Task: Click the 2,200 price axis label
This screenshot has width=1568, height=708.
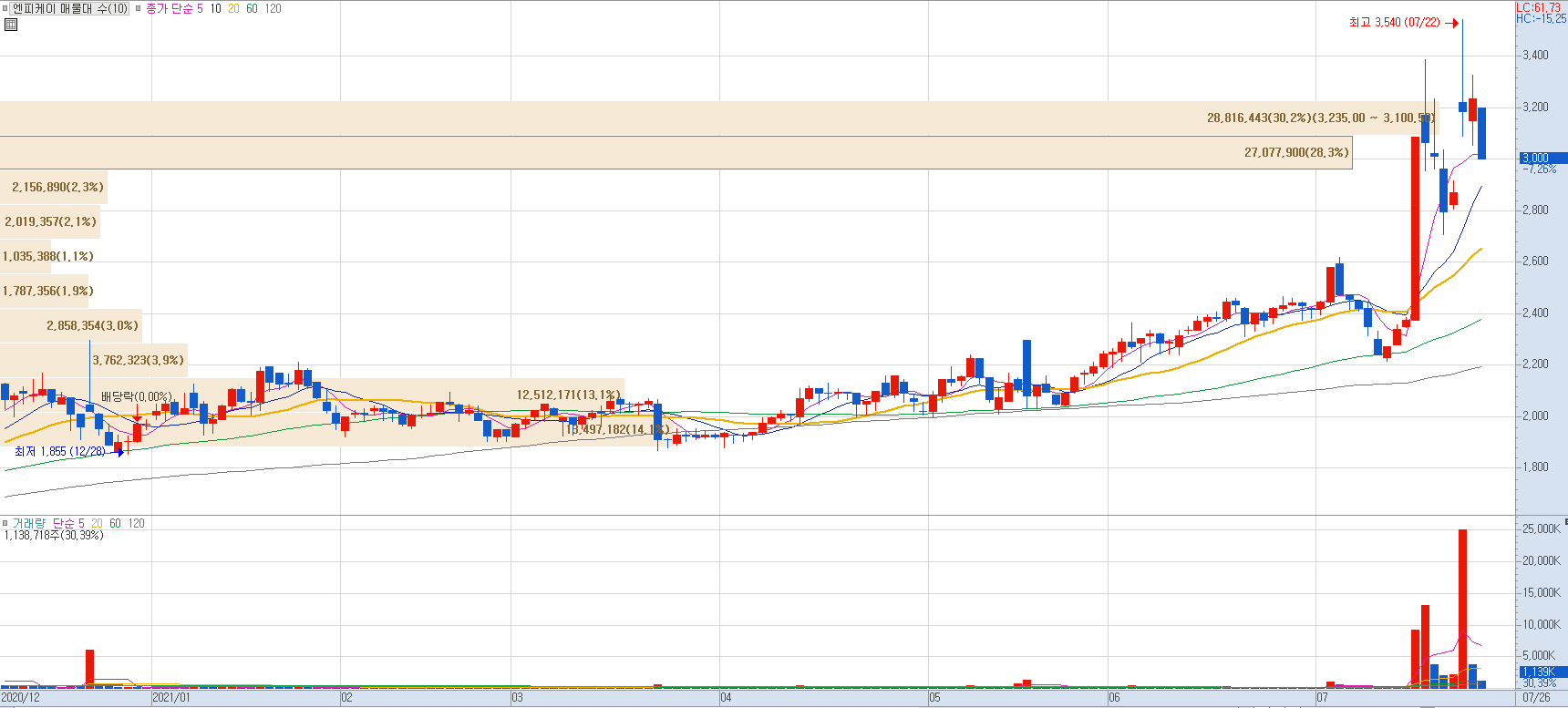Action: pos(1535,364)
